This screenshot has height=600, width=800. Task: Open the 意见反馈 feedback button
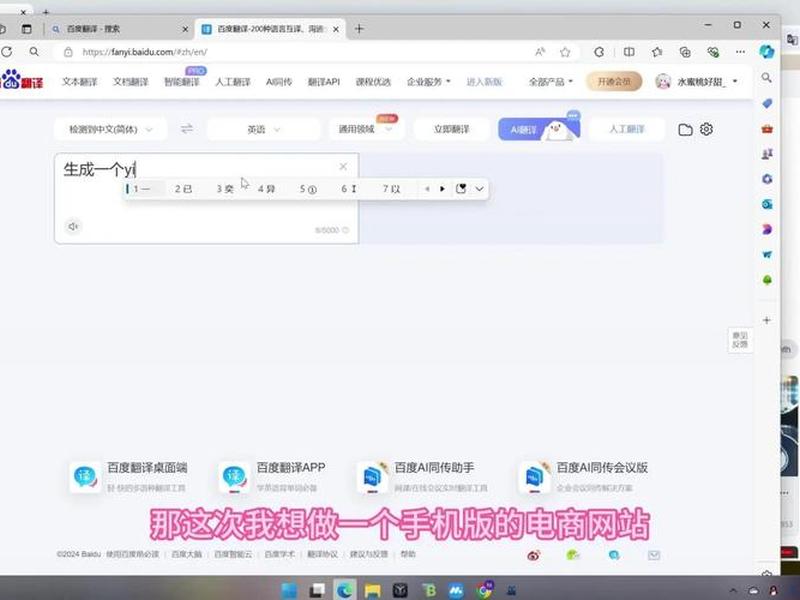pyautogui.click(x=740, y=340)
